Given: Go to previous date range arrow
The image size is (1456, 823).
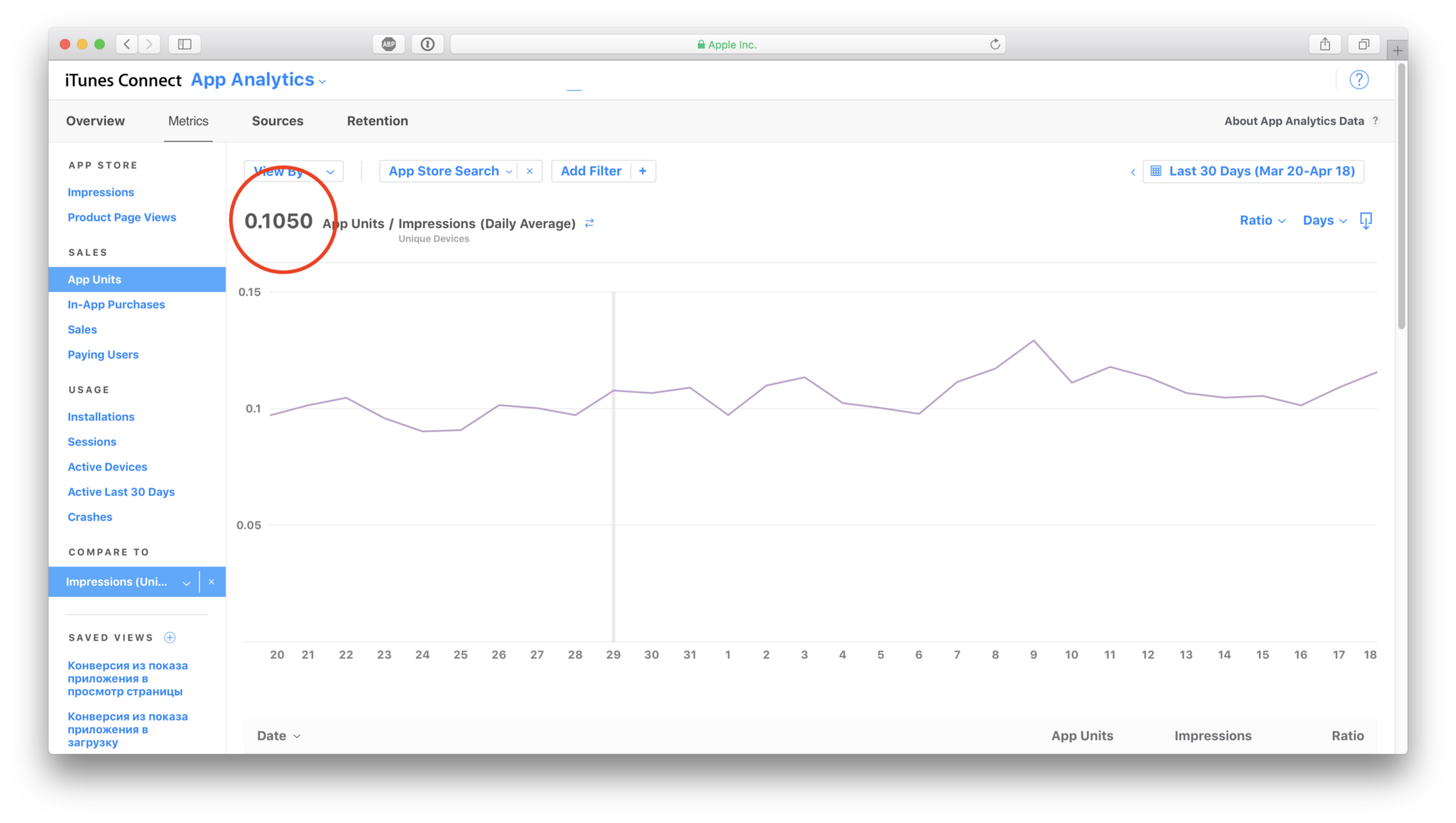Looking at the screenshot, I should (x=1133, y=172).
